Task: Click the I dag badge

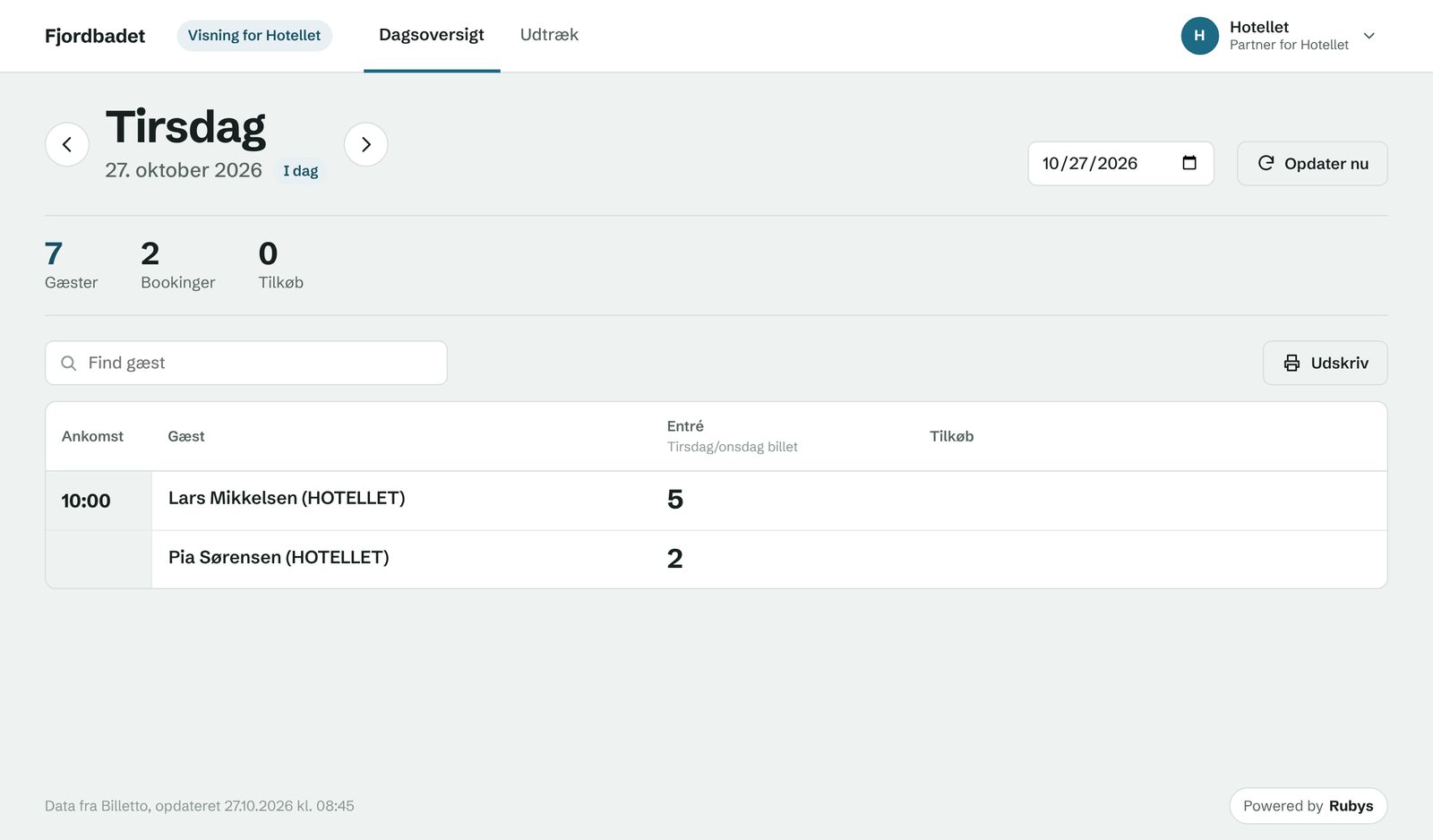Action: coord(301,171)
